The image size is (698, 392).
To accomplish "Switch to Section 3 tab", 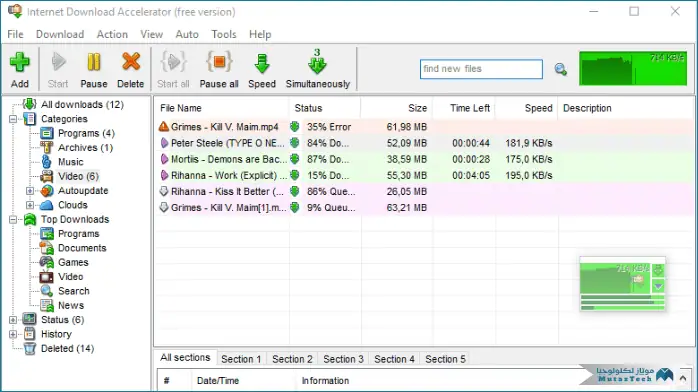I will click(x=343, y=359).
